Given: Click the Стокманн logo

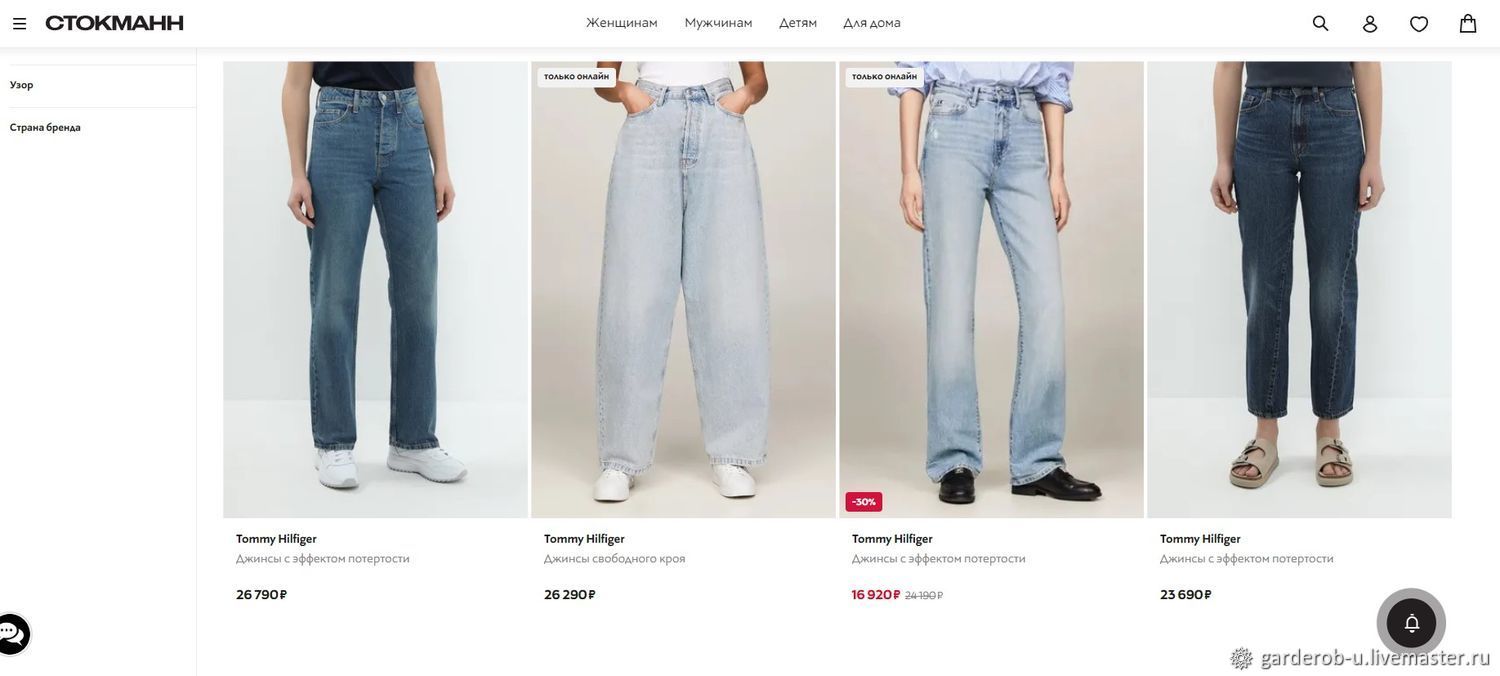Looking at the screenshot, I should pos(115,23).
